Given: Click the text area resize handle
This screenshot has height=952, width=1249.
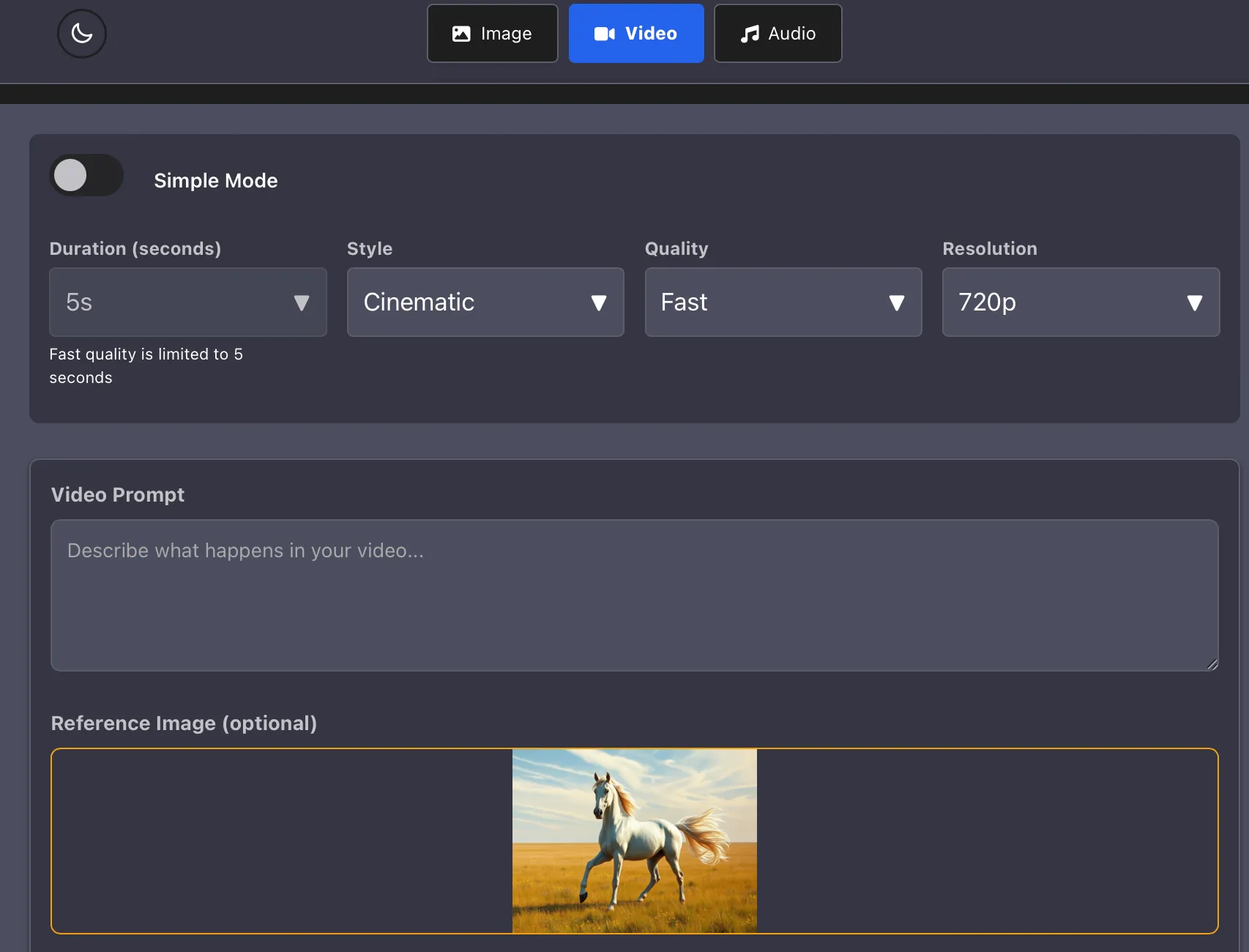Looking at the screenshot, I should 1212,664.
